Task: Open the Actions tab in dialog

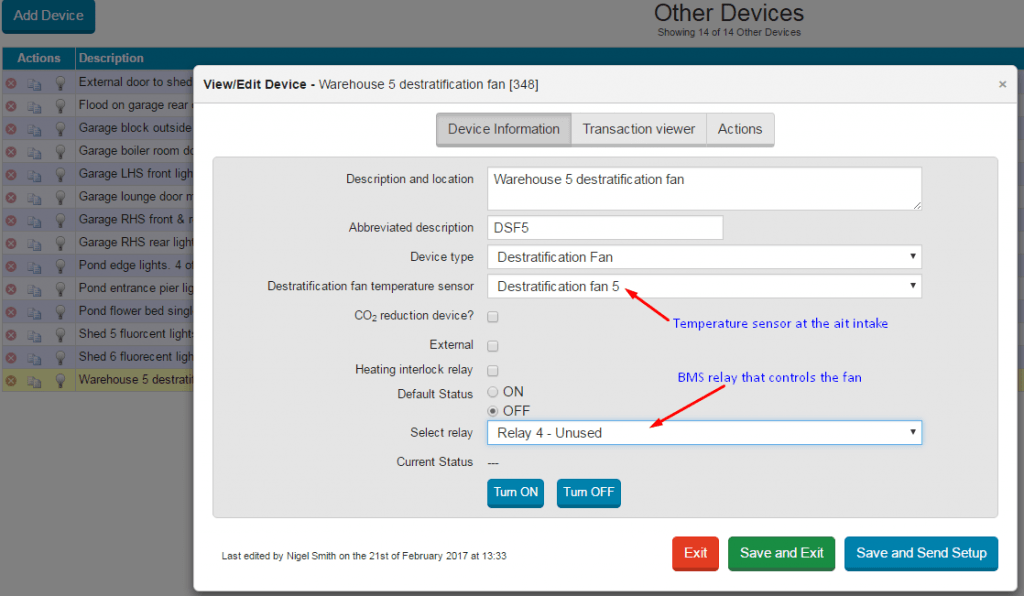Action: coord(739,129)
